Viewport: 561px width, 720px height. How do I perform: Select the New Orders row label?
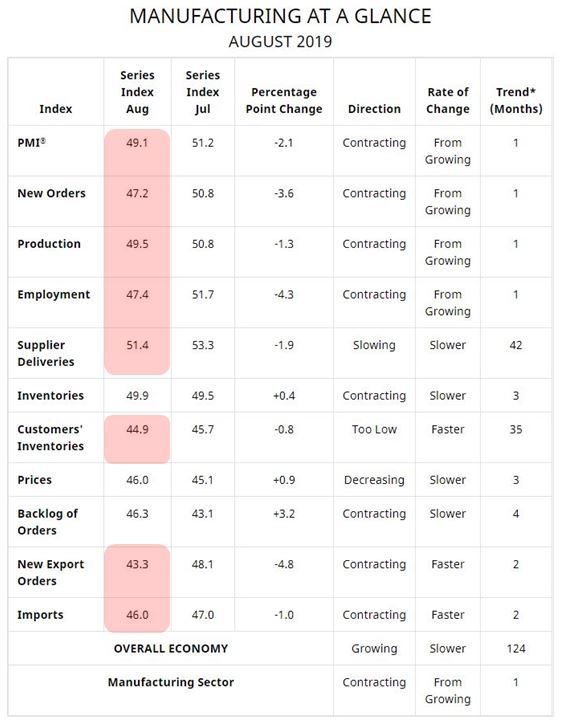coord(51,193)
